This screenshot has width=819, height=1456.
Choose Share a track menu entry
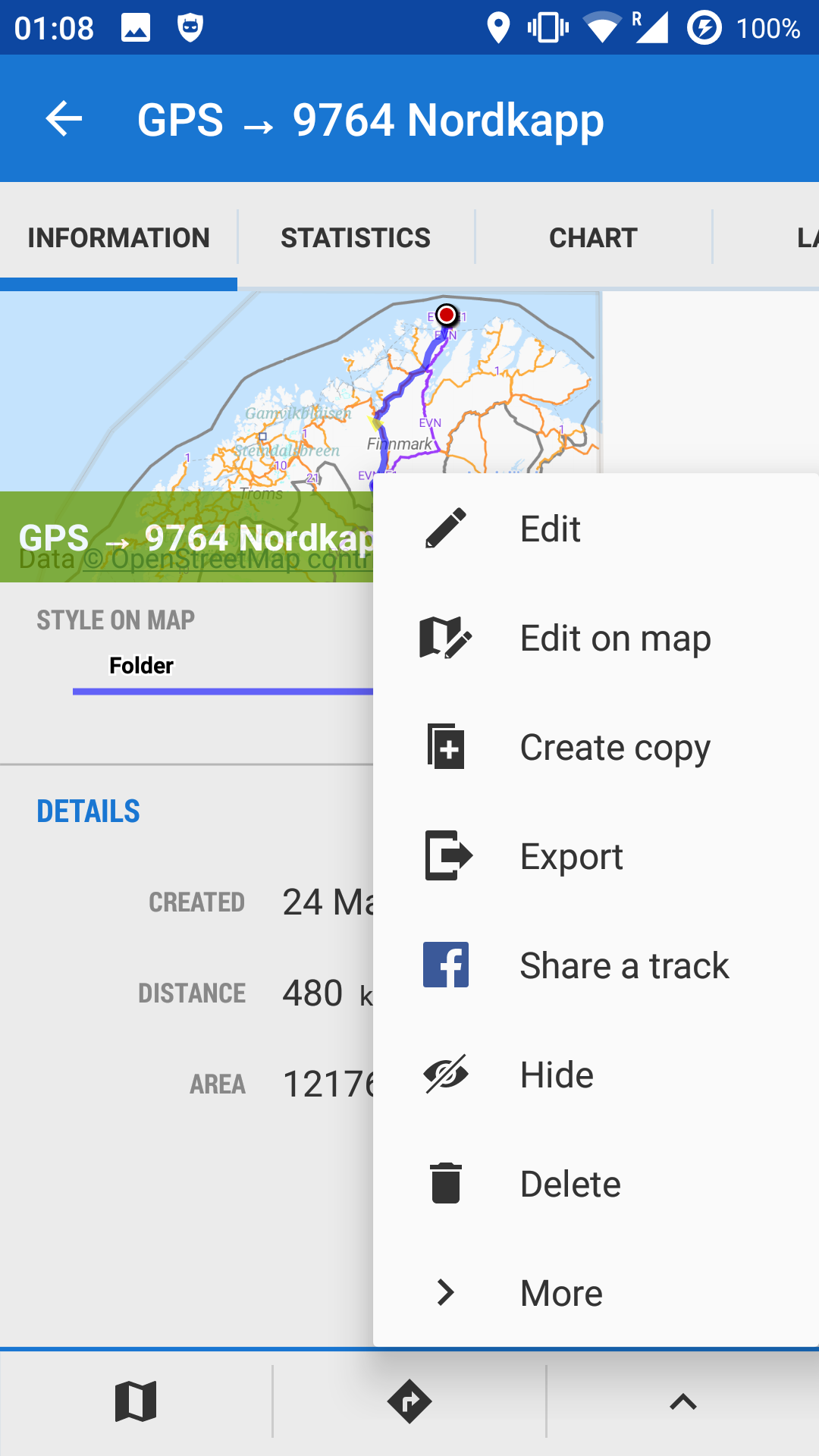(x=624, y=965)
